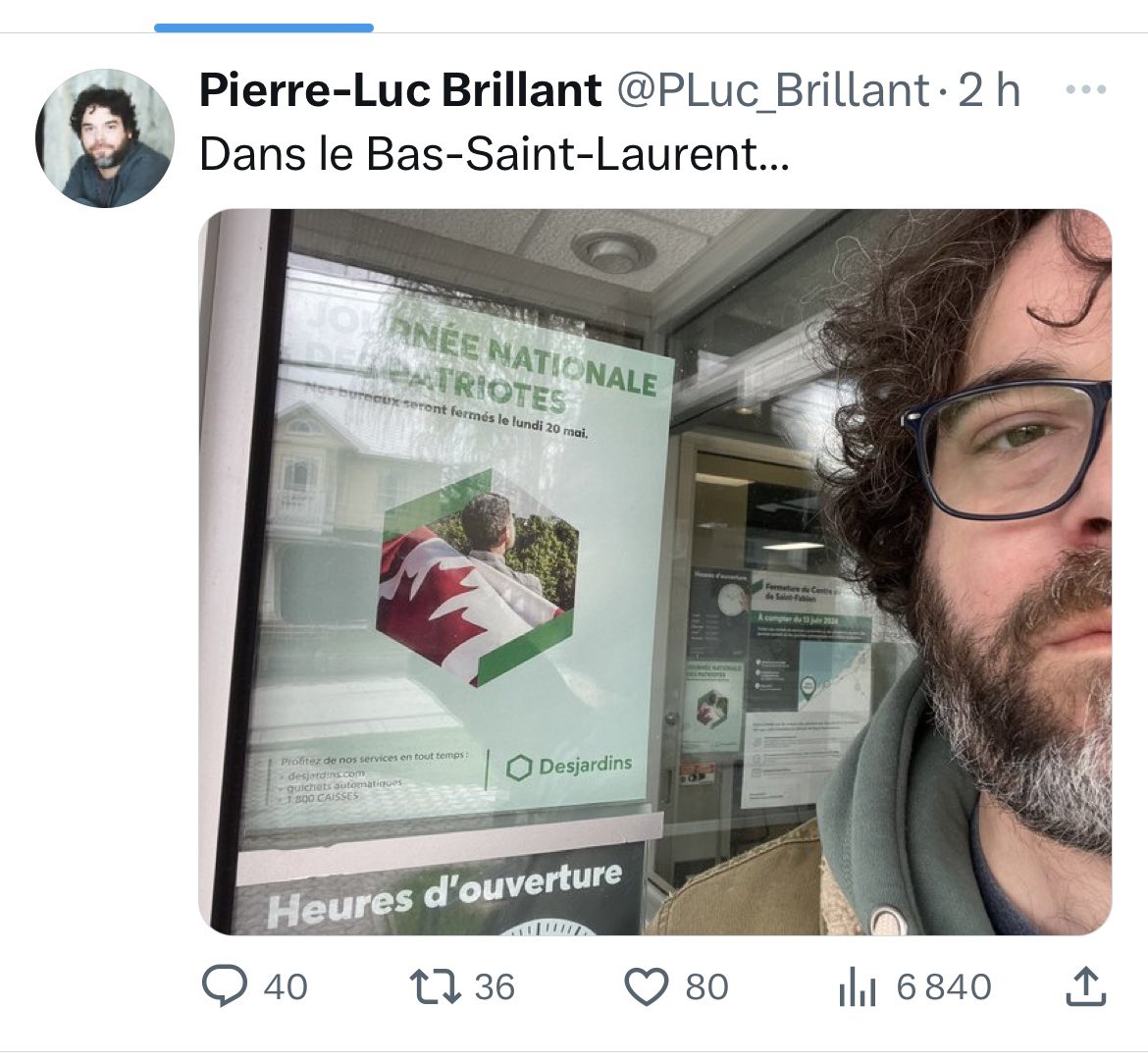Click the Desjardins logo in the photo

(569, 766)
